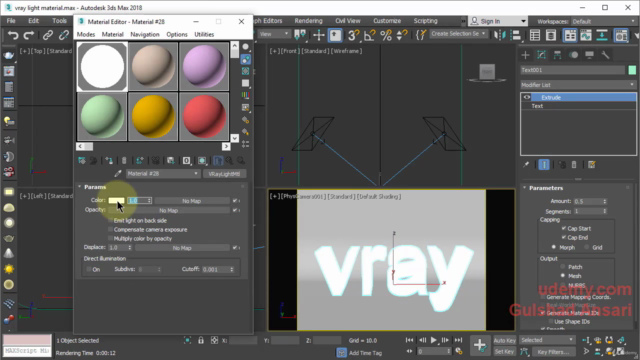Click Reset Map/Material trash icon
The width and height of the screenshot is (640, 360).
124,160
